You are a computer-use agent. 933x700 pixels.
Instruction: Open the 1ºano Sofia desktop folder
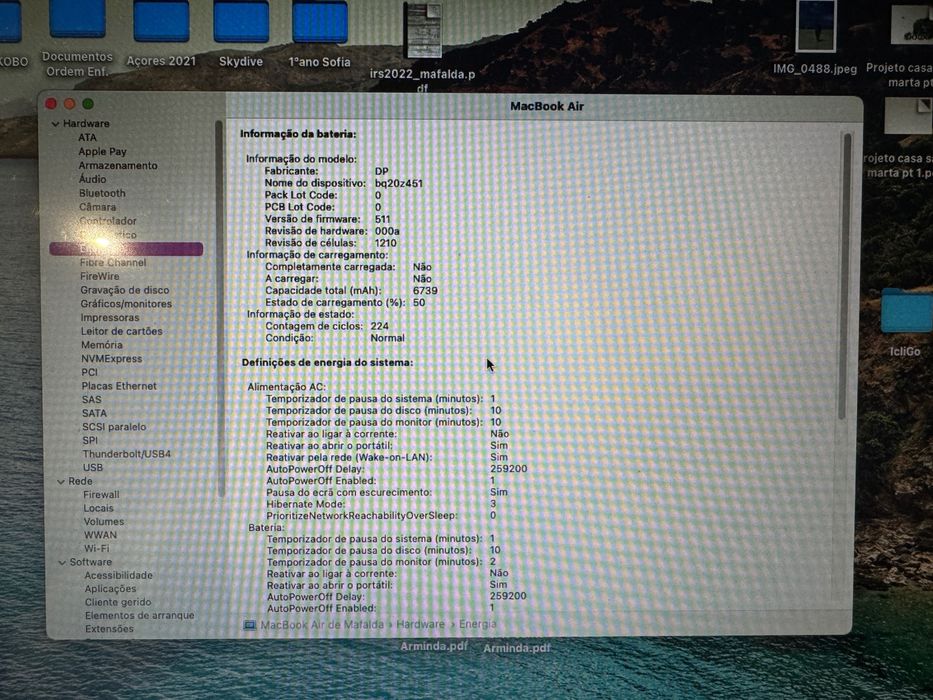(320, 34)
